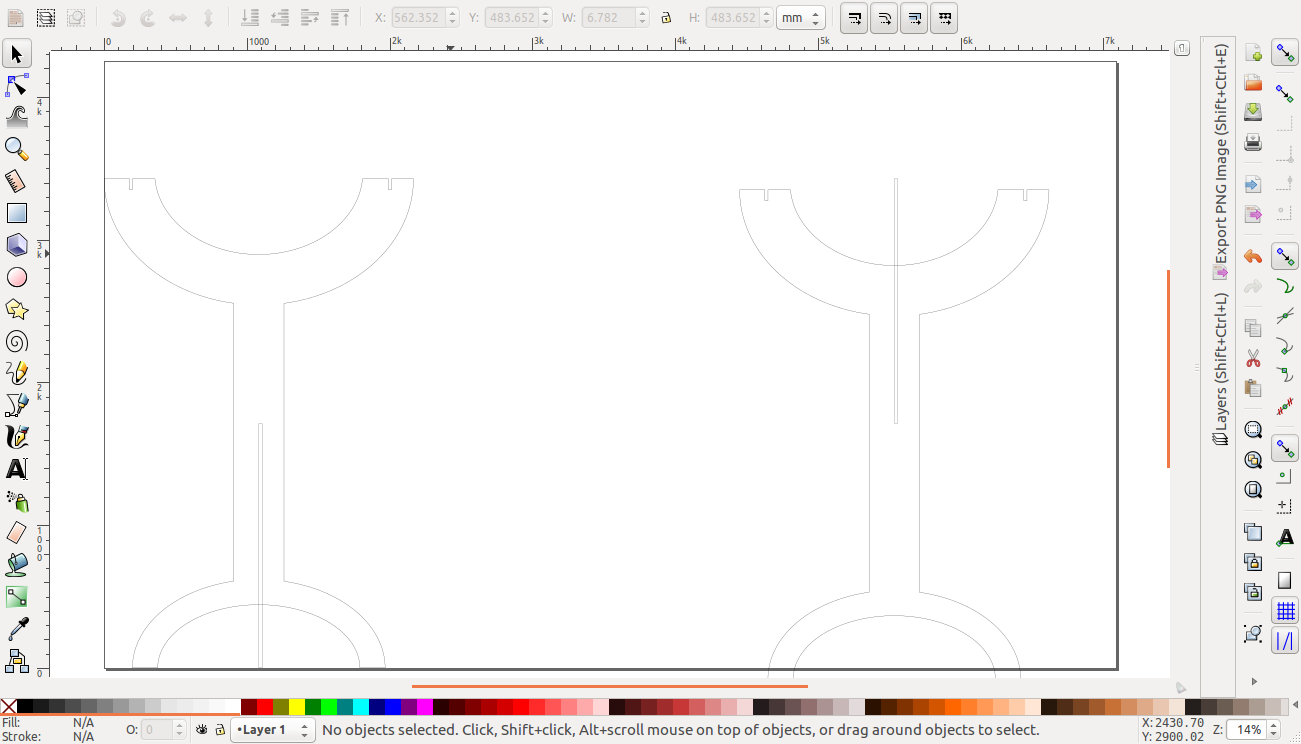Undo the last action
The image size is (1301, 744).
[x=1253, y=257]
